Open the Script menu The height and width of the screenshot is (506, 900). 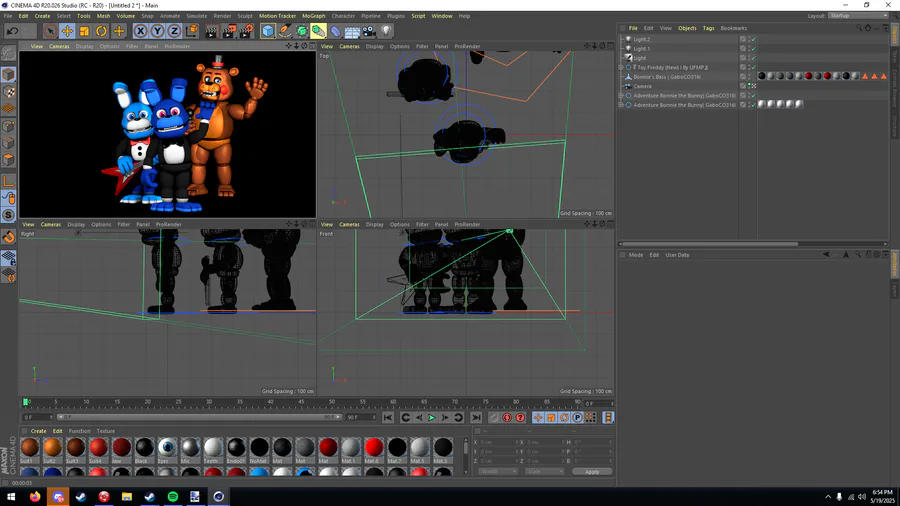pos(418,16)
